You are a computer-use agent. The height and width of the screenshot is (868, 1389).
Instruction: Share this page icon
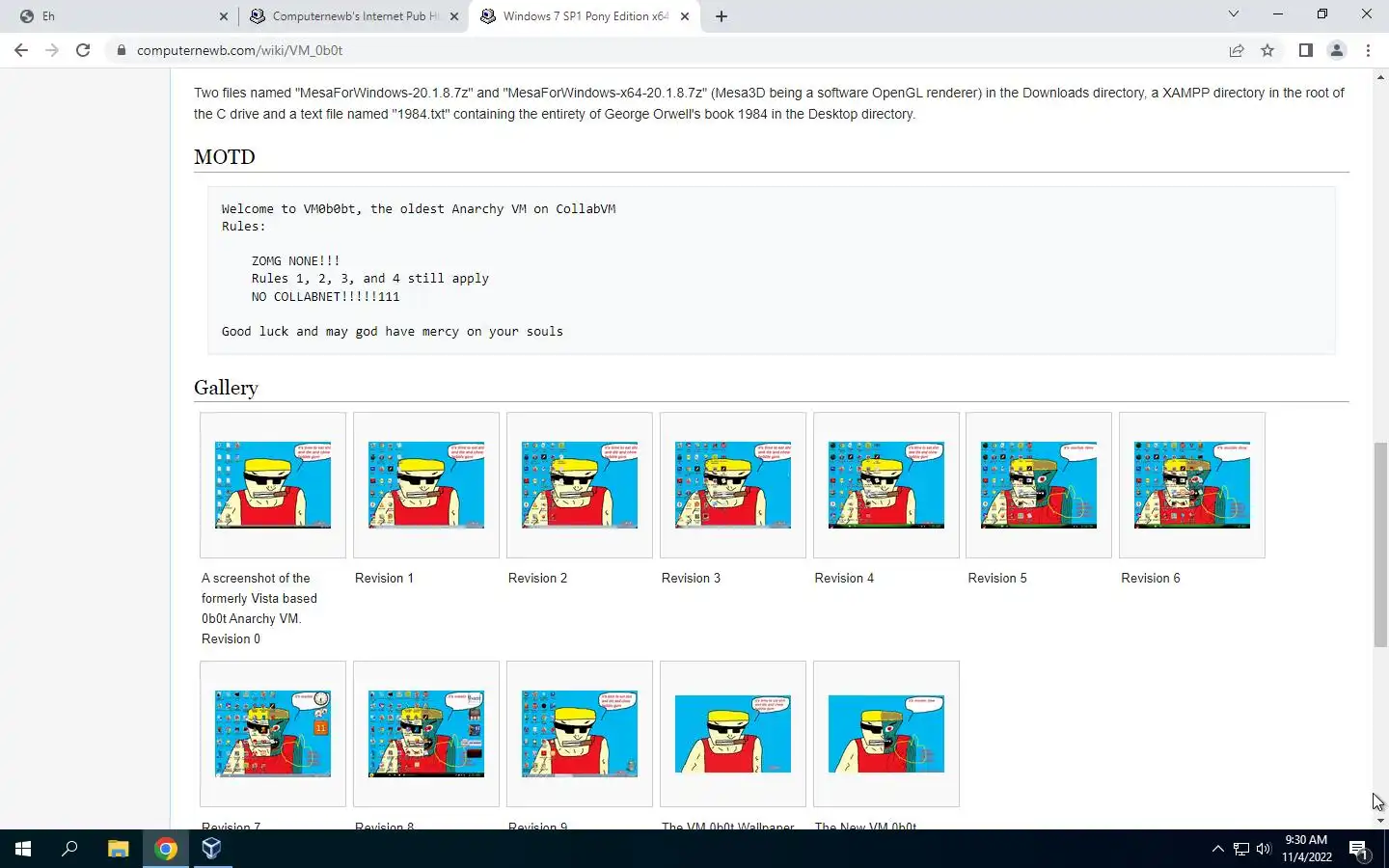click(x=1237, y=50)
